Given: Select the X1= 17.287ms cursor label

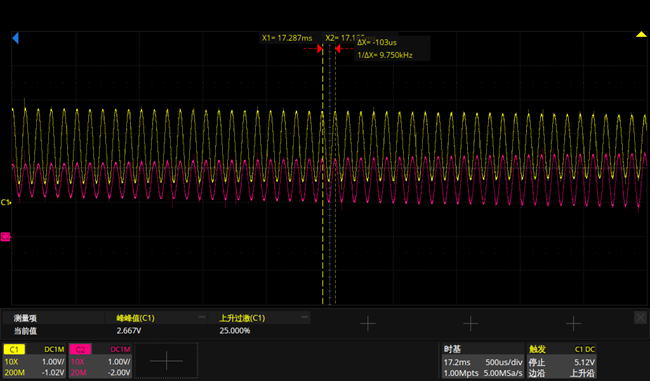Looking at the screenshot, I should click(x=287, y=38).
